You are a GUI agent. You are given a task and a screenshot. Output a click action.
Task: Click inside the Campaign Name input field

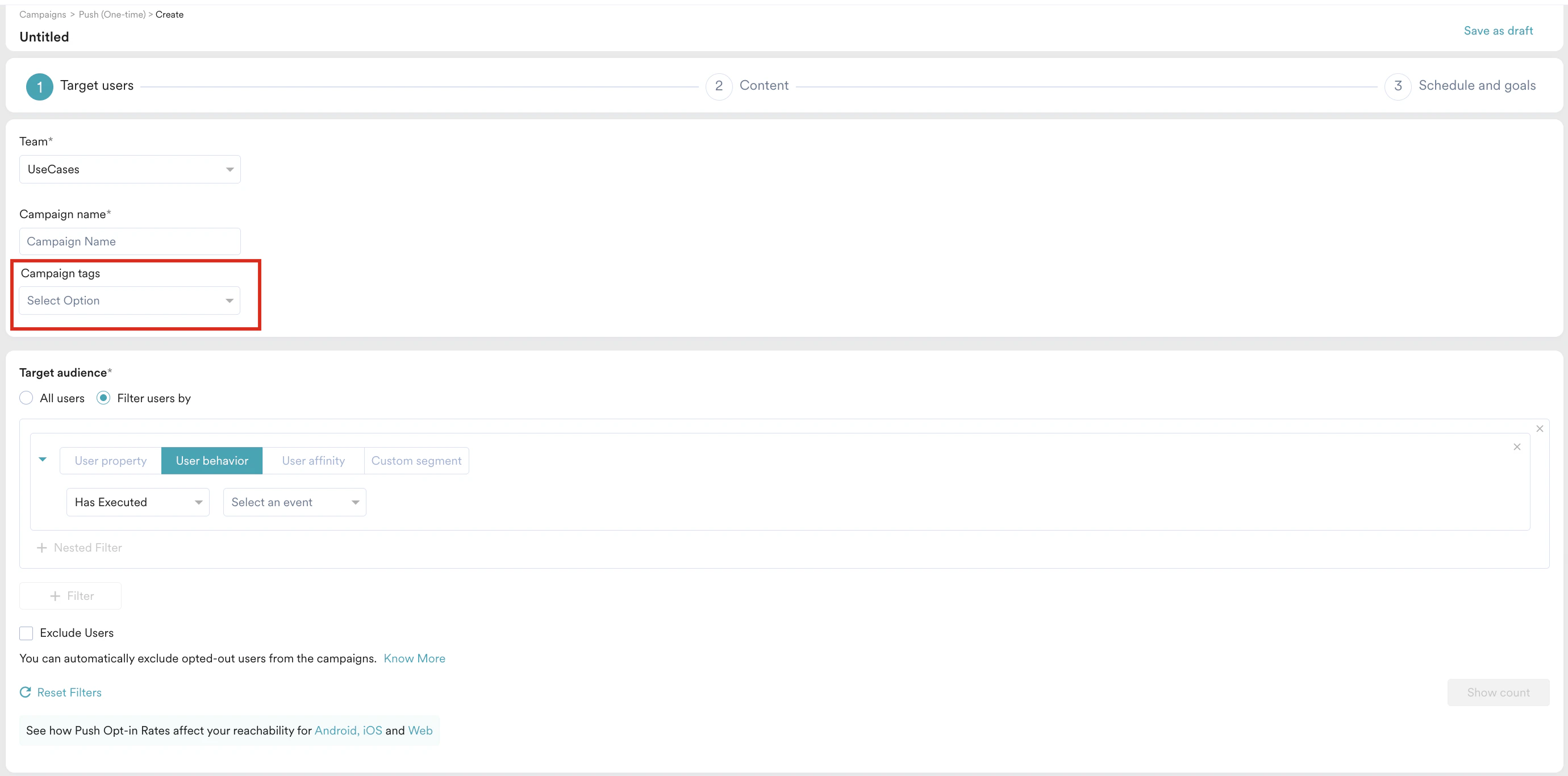(129, 241)
